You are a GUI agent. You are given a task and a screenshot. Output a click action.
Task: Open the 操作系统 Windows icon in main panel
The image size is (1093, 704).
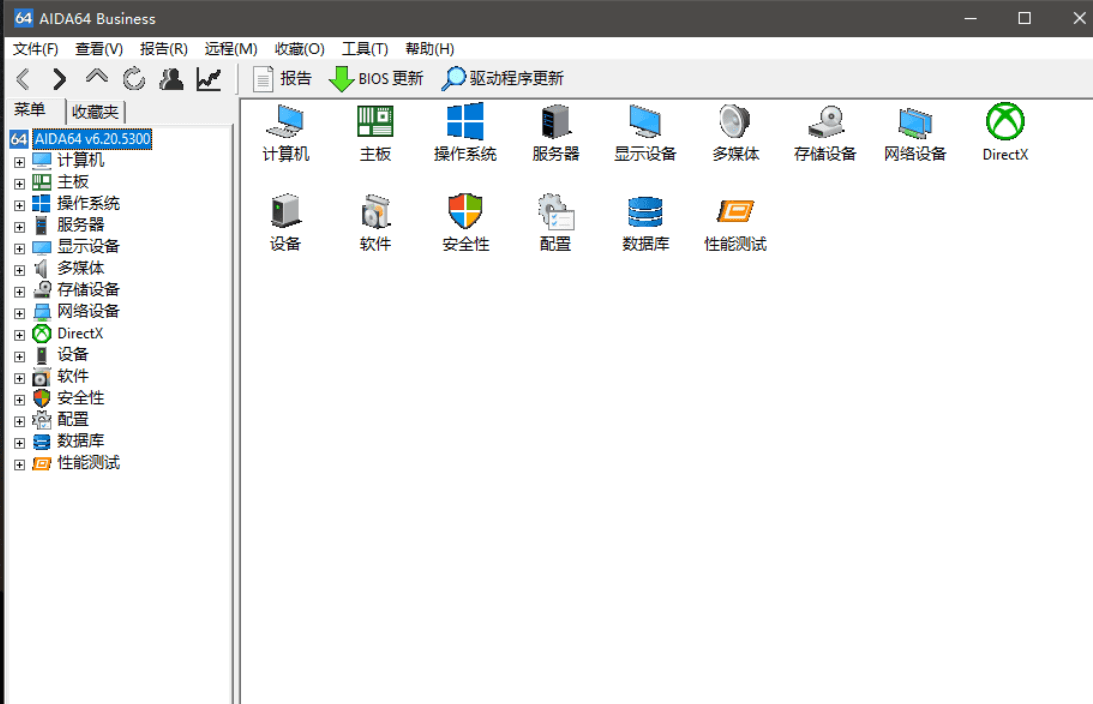click(465, 133)
